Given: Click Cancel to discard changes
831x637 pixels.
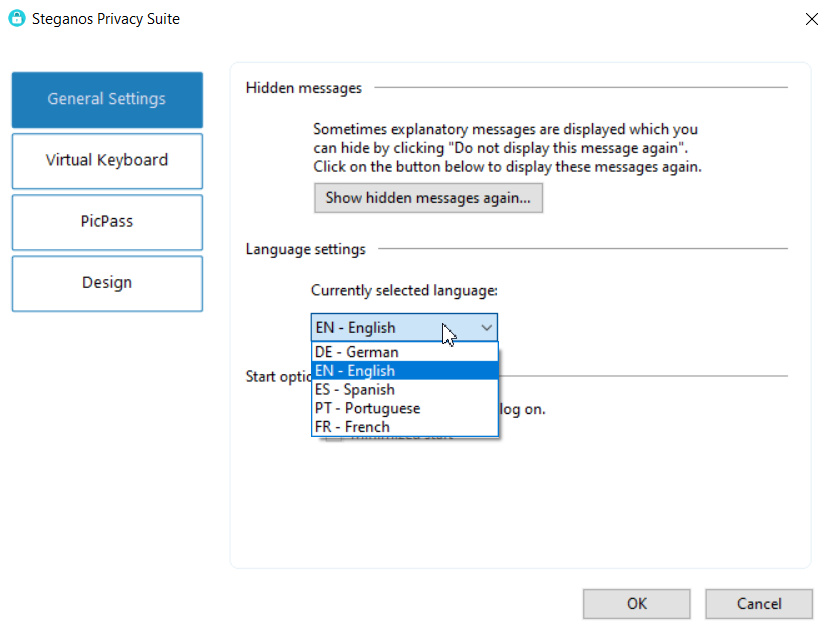Looking at the screenshot, I should click(759, 604).
